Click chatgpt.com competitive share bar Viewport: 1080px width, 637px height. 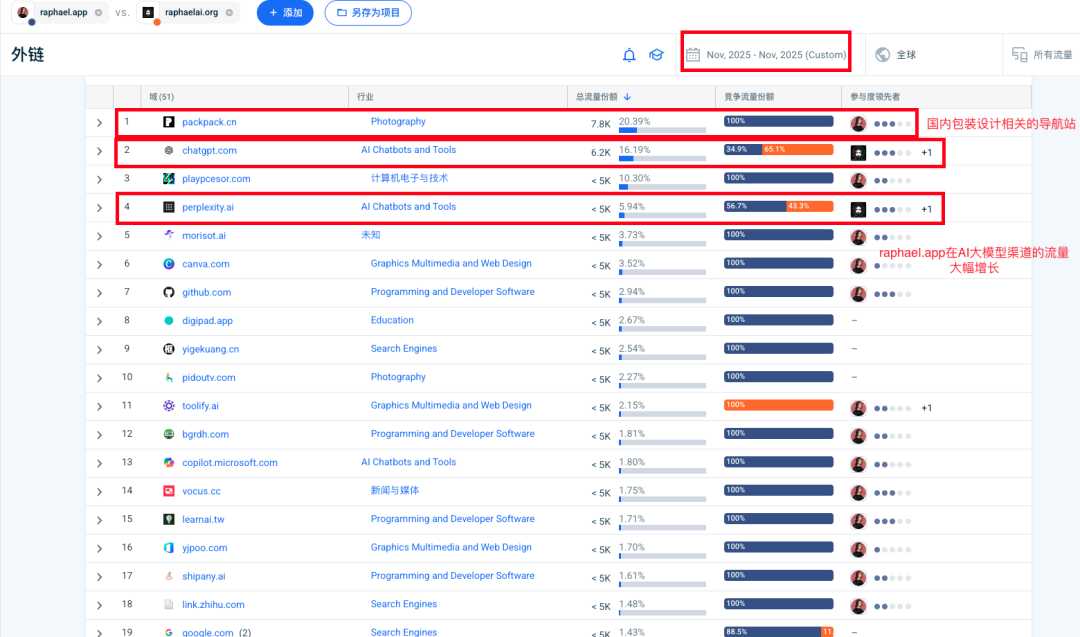click(778, 149)
